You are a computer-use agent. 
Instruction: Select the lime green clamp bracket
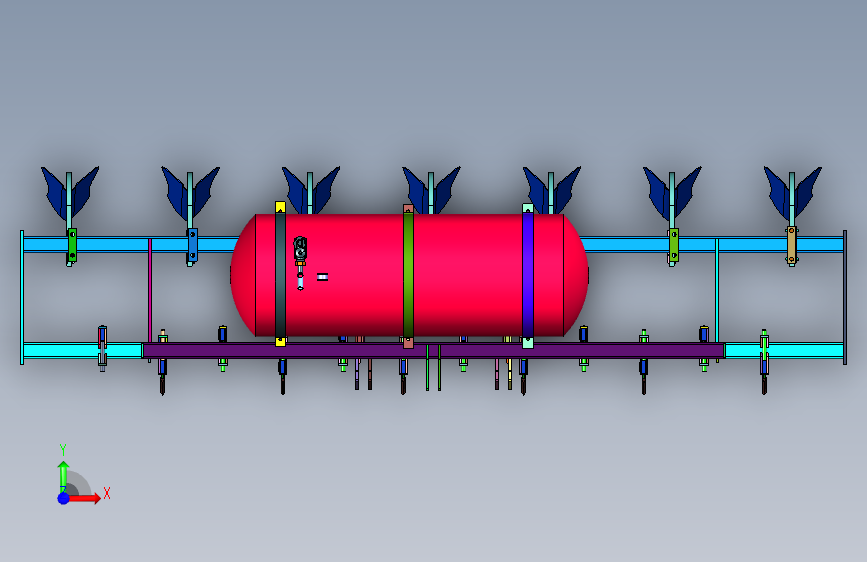pos(673,245)
